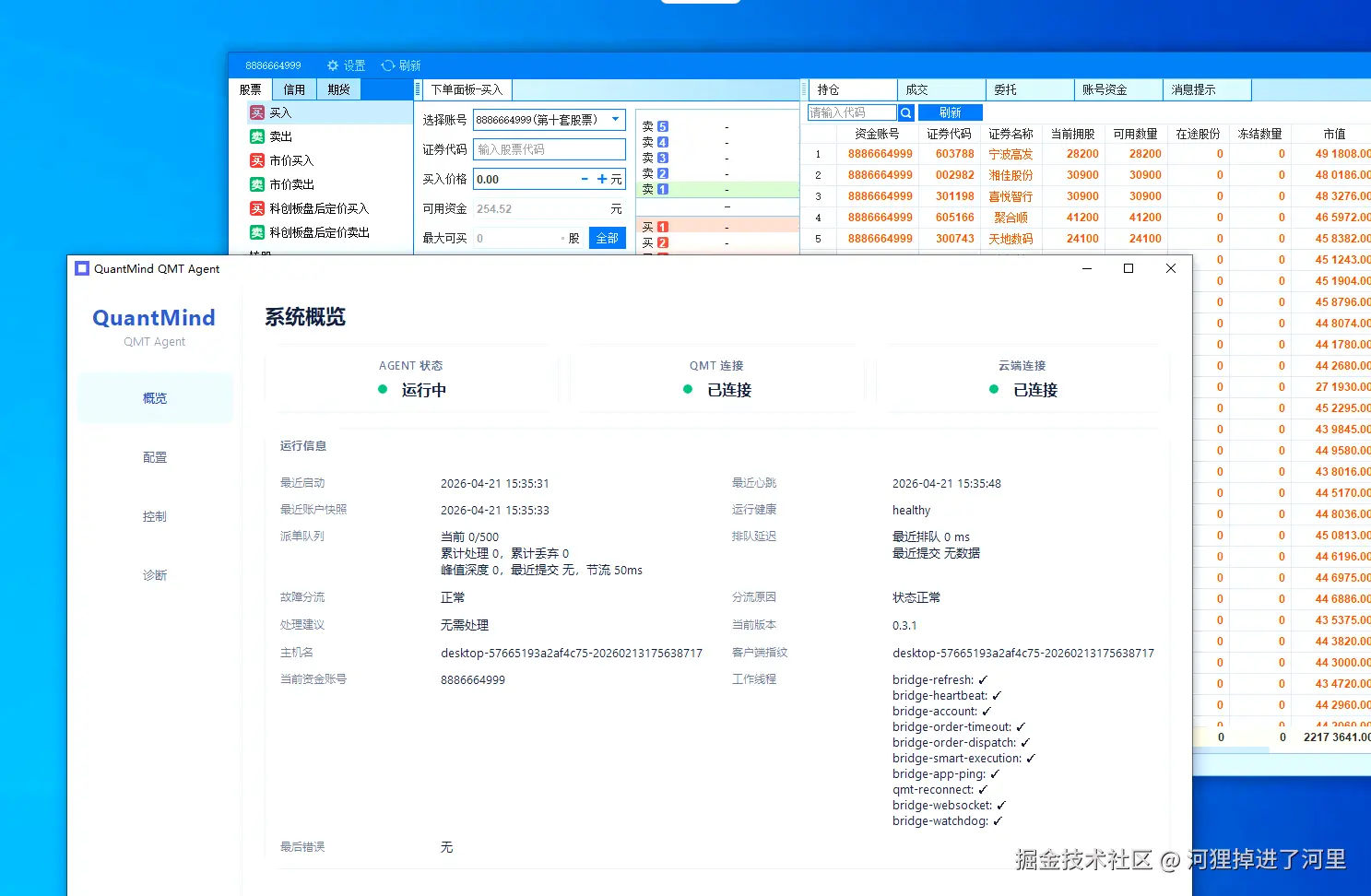Open the 选择账号 account dropdown

tap(550, 120)
